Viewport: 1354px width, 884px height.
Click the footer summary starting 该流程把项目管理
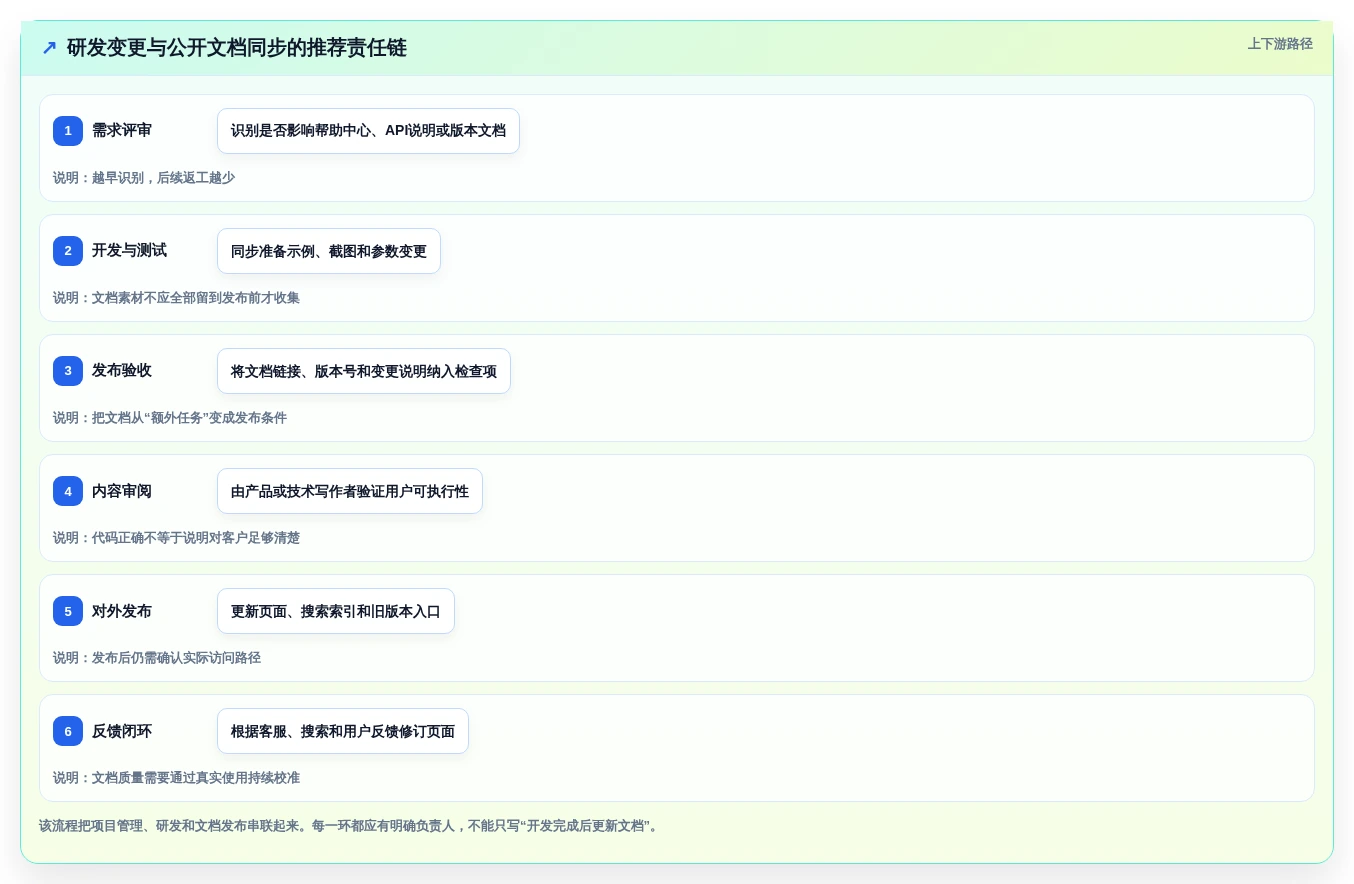pos(350,826)
